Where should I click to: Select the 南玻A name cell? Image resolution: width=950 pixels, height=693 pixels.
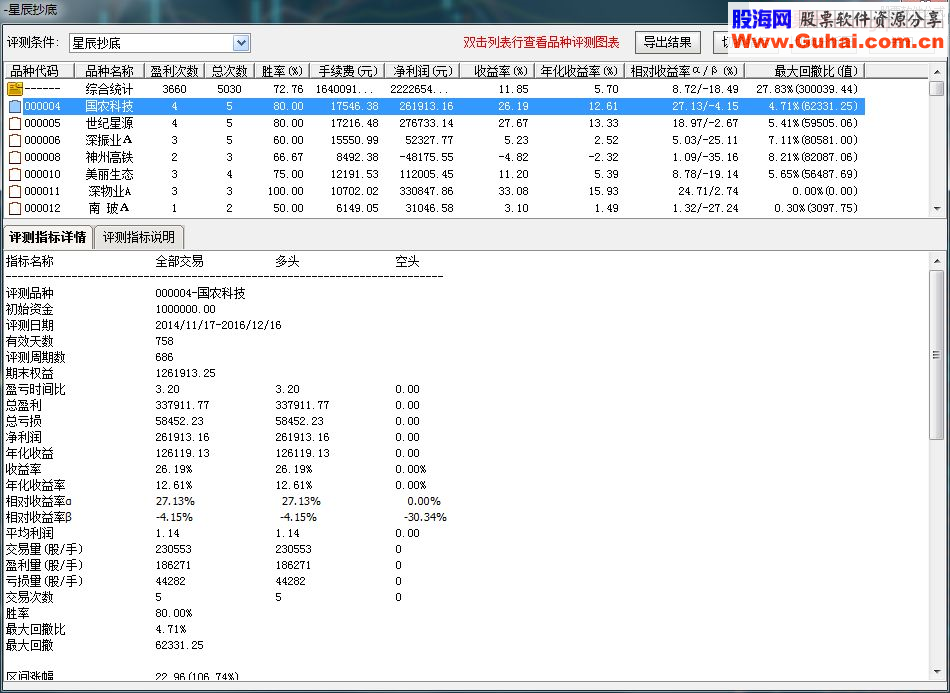109,208
